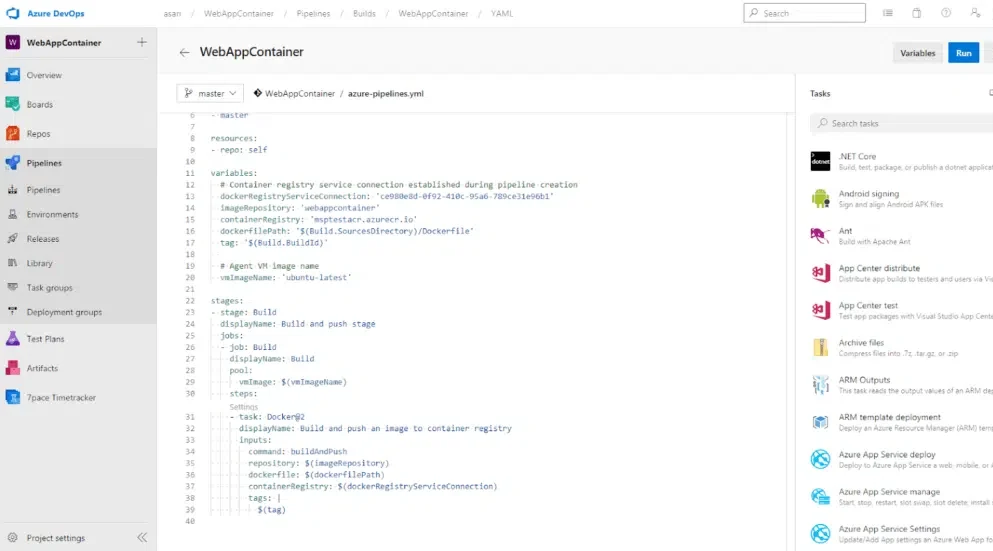Select the ARM Outputs task
Image resolution: width=993 pixels, height=551 pixels.
(901, 385)
